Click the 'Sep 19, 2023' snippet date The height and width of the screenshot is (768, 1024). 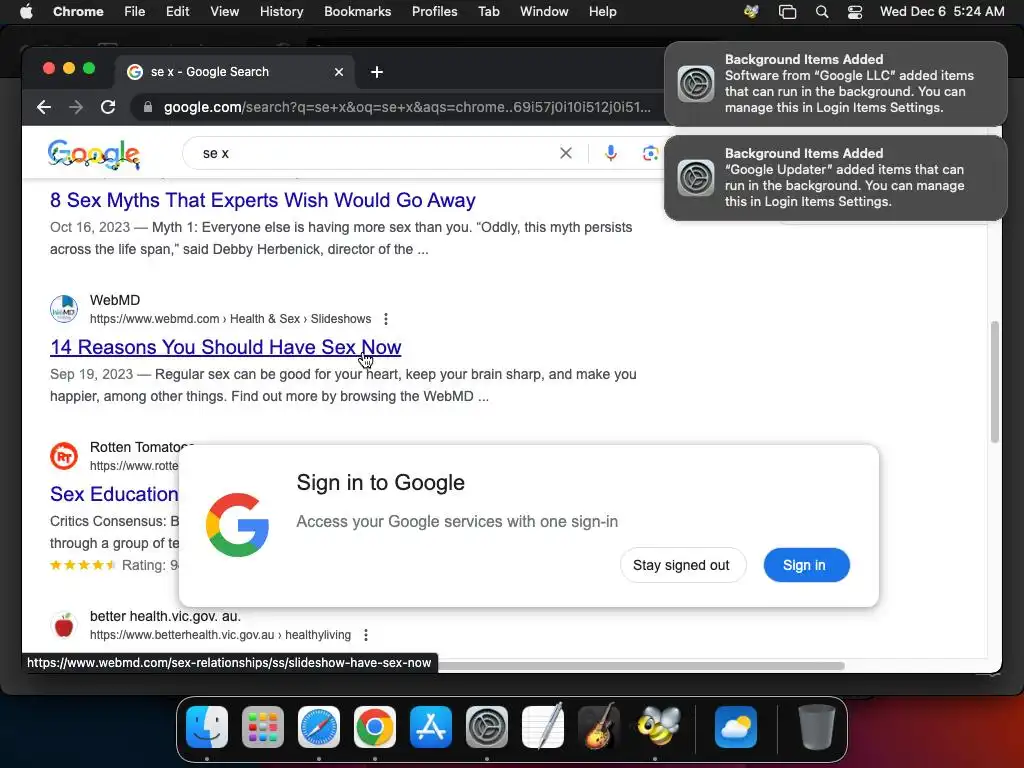tap(91, 374)
